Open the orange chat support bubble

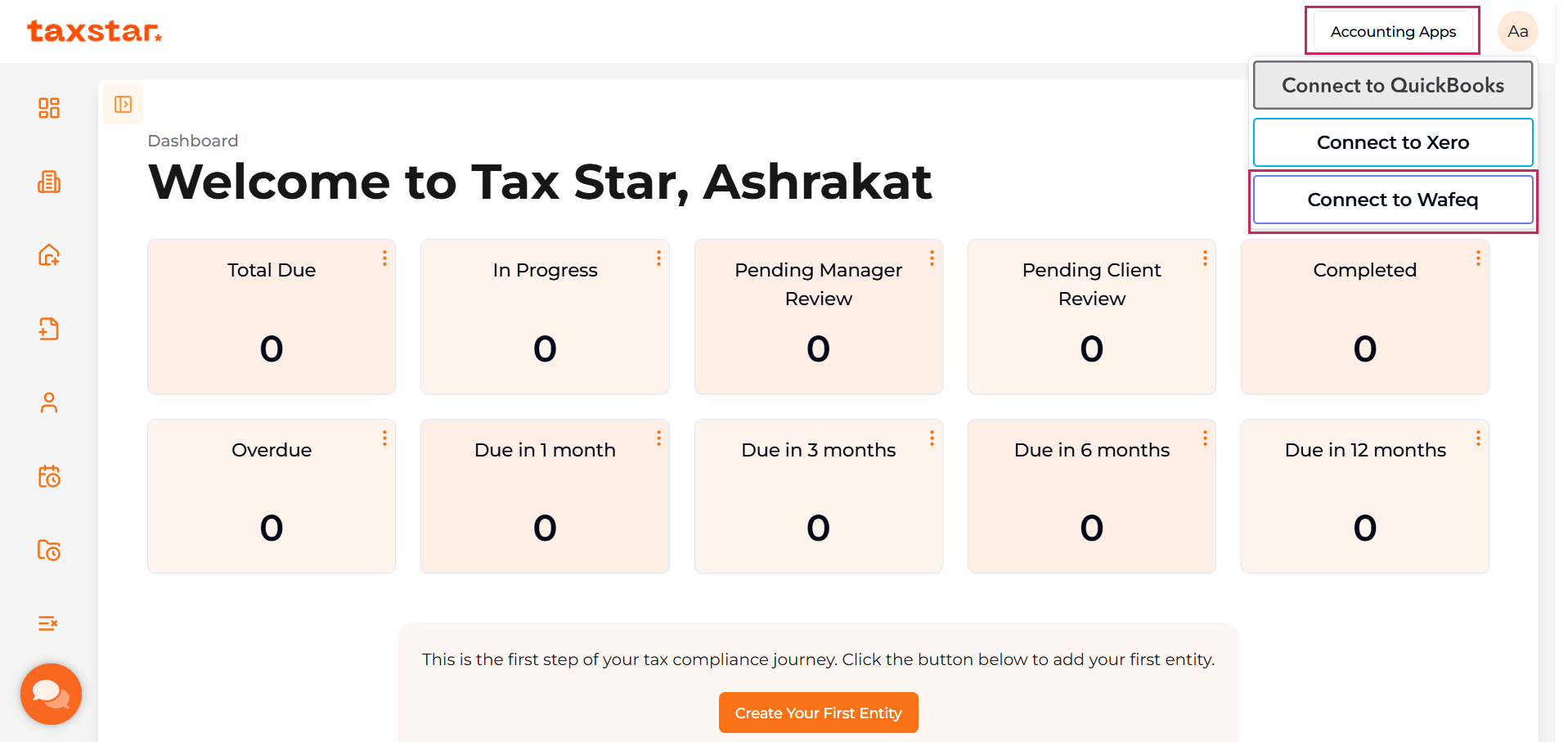tap(51, 694)
